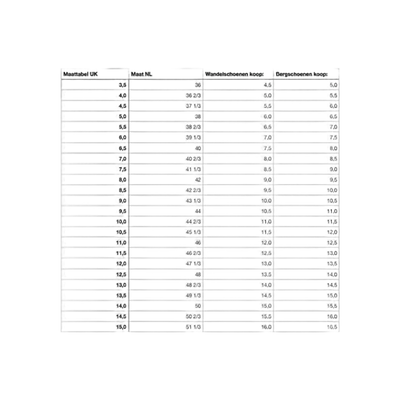Select the Maat NL column header
The width and height of the screenshot is (400, 400).
pos(166,74)
